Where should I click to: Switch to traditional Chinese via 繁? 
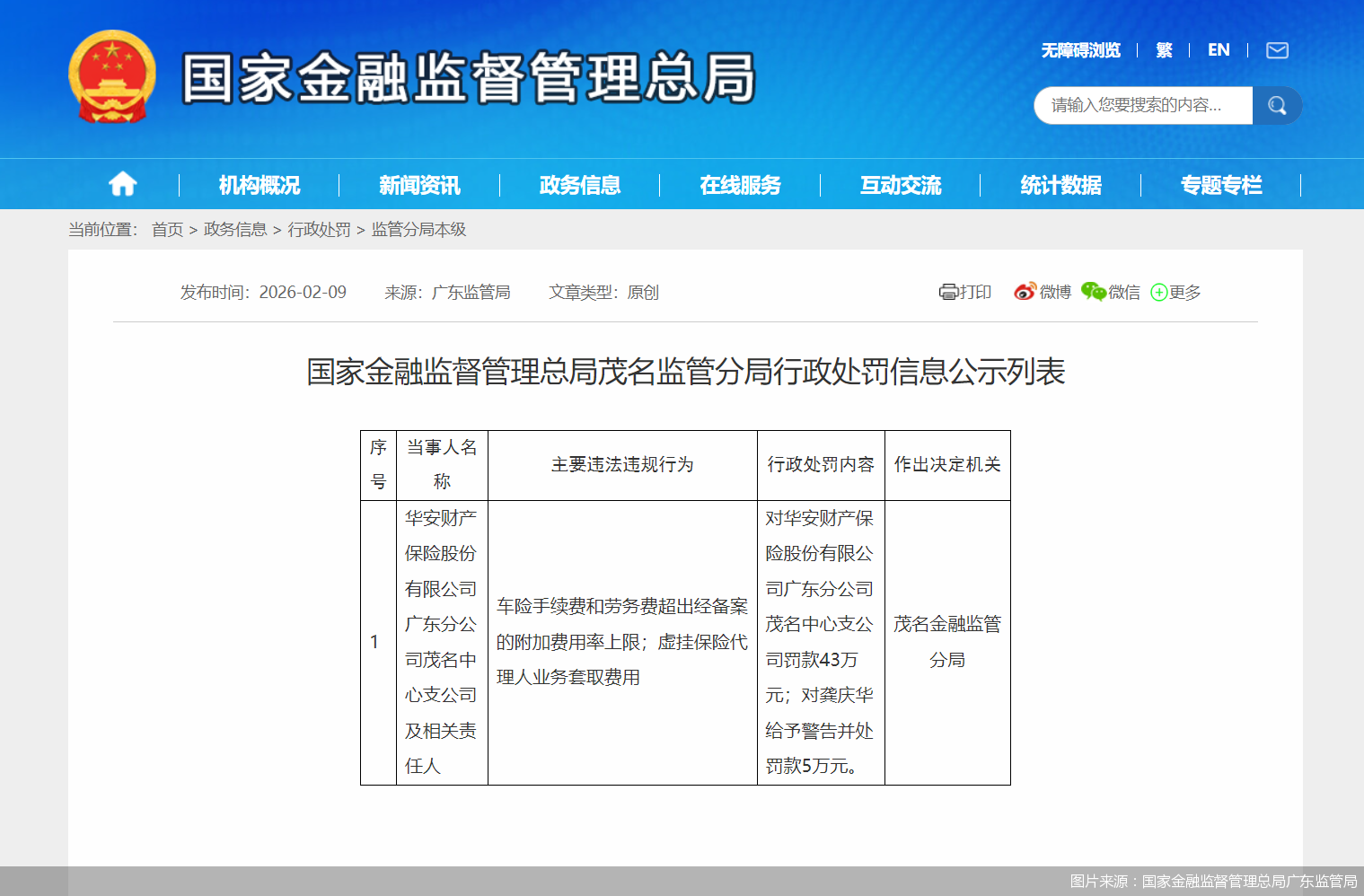(1164, 50)
